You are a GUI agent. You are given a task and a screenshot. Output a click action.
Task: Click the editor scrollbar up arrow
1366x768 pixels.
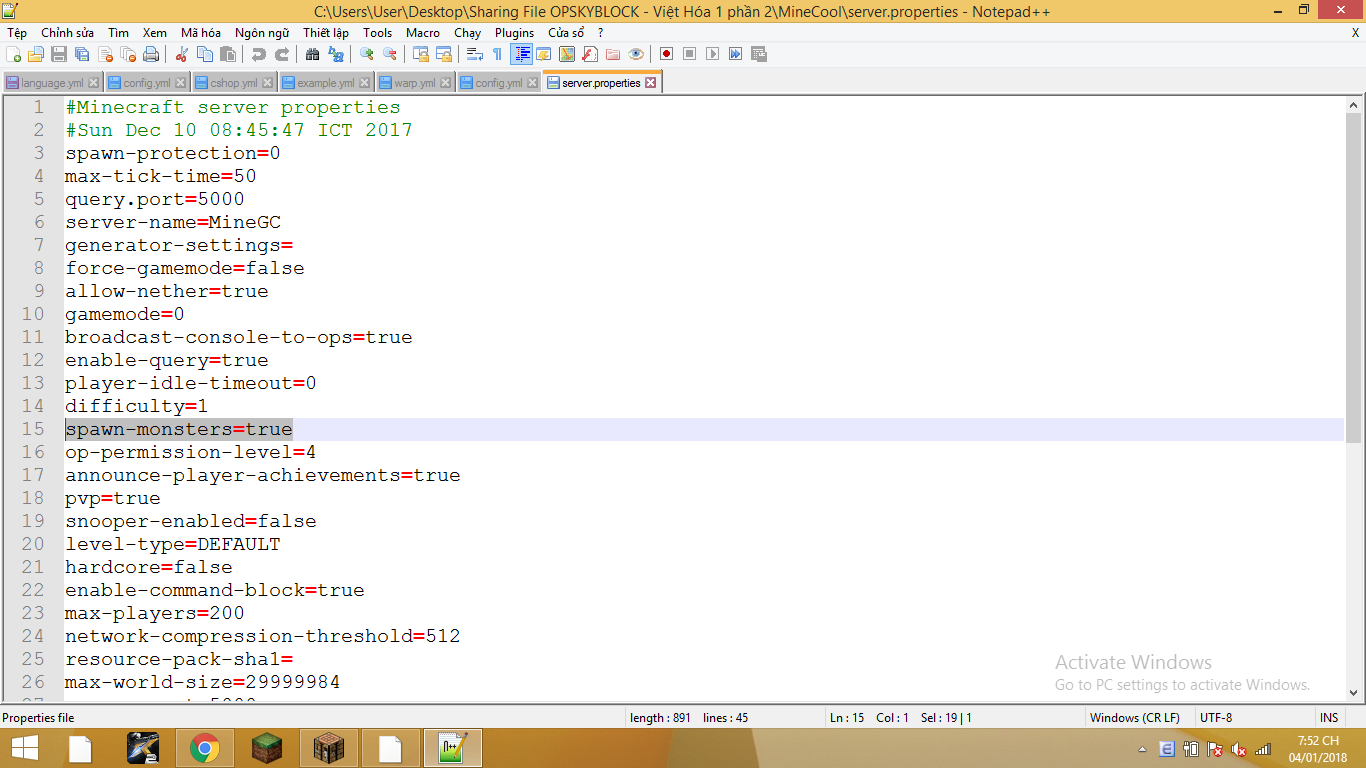(x=1354, y=104)
